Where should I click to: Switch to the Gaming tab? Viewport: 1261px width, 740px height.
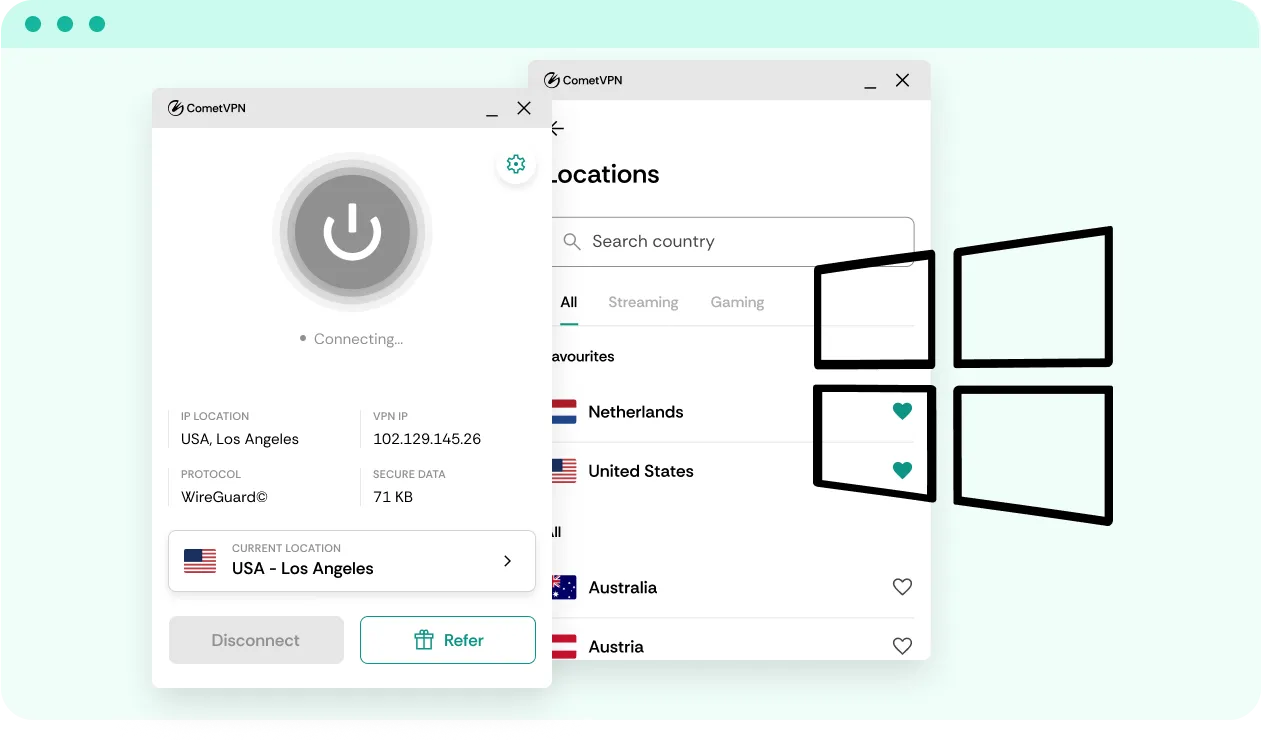point(737,302)
